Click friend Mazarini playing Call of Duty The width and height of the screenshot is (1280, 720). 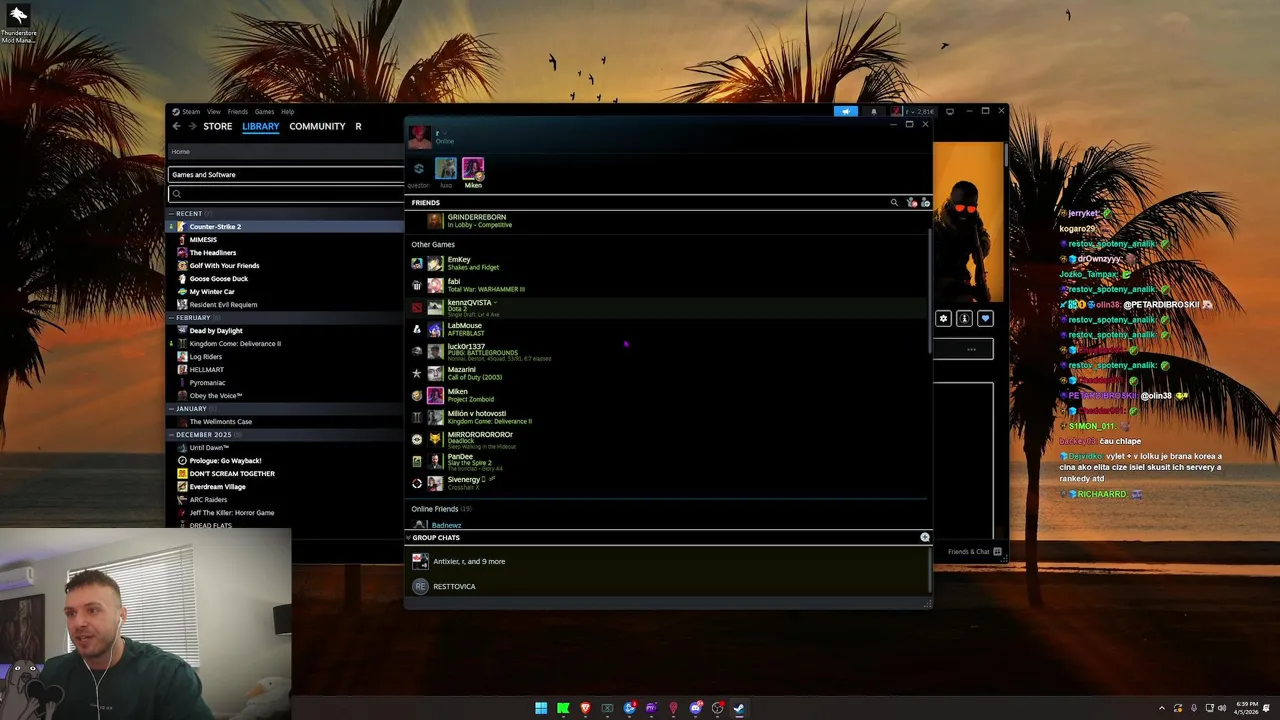[667, 373]
